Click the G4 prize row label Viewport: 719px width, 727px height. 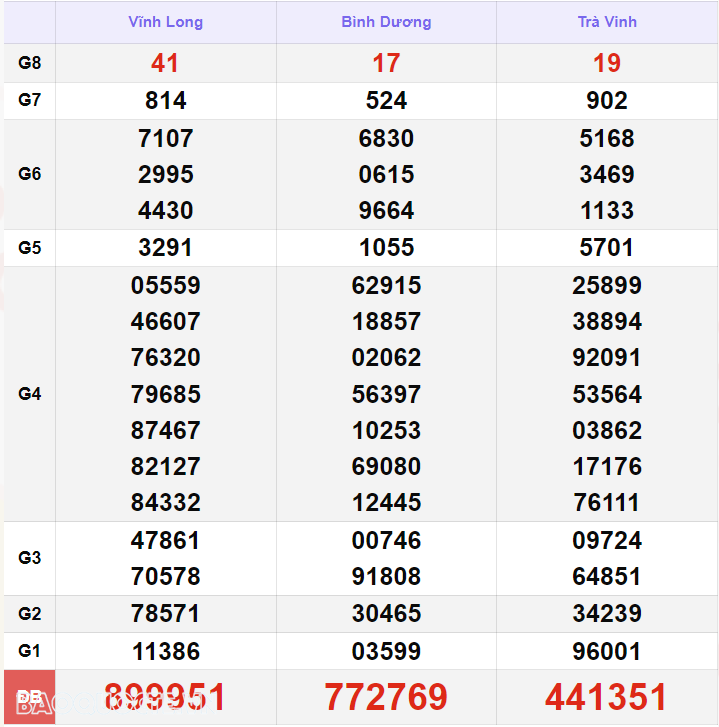coord(30,394)
